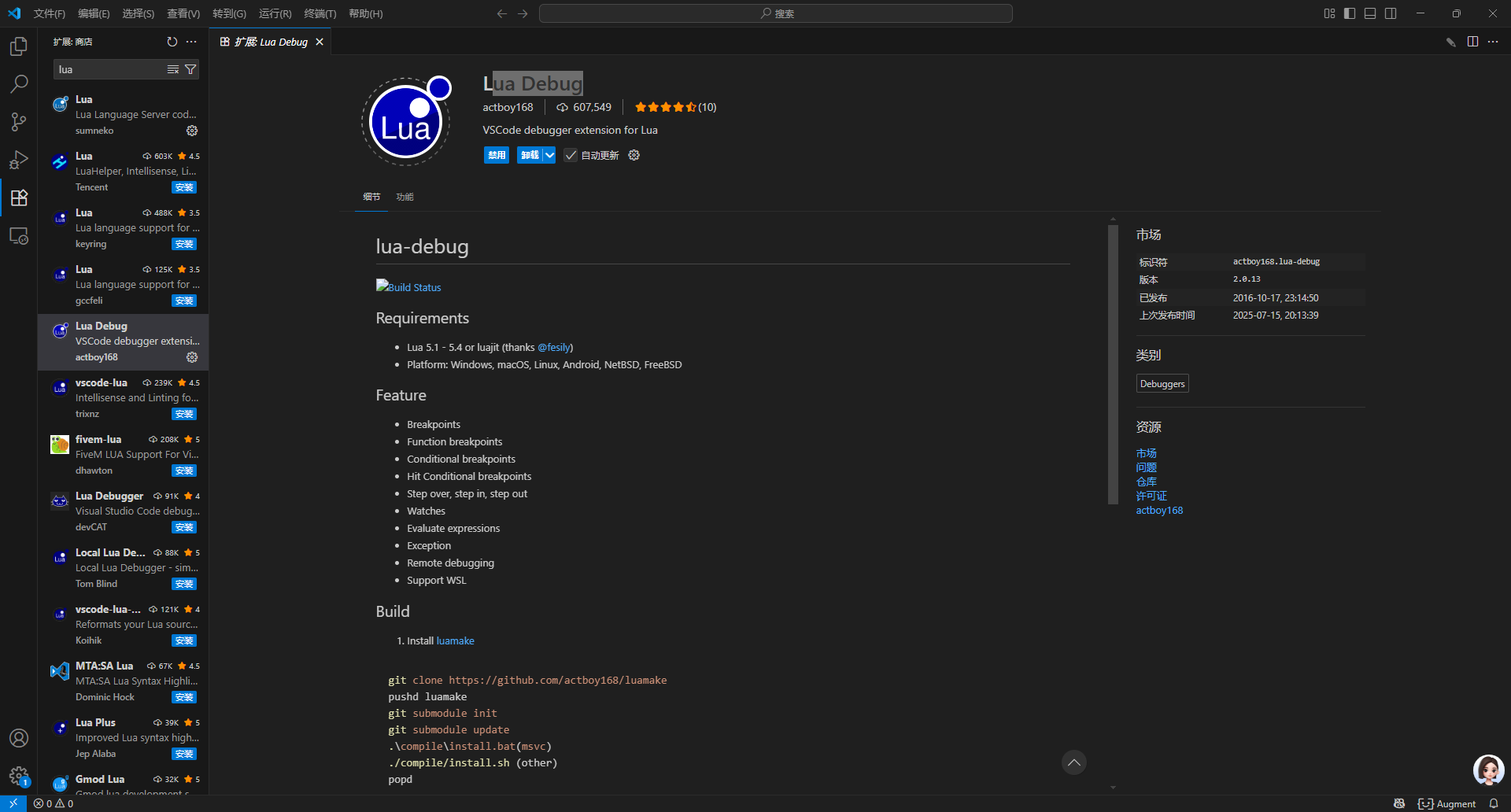Open Remote Explorer in activity bar
The width and height of the screenshot is (1511, 812).
19,235
